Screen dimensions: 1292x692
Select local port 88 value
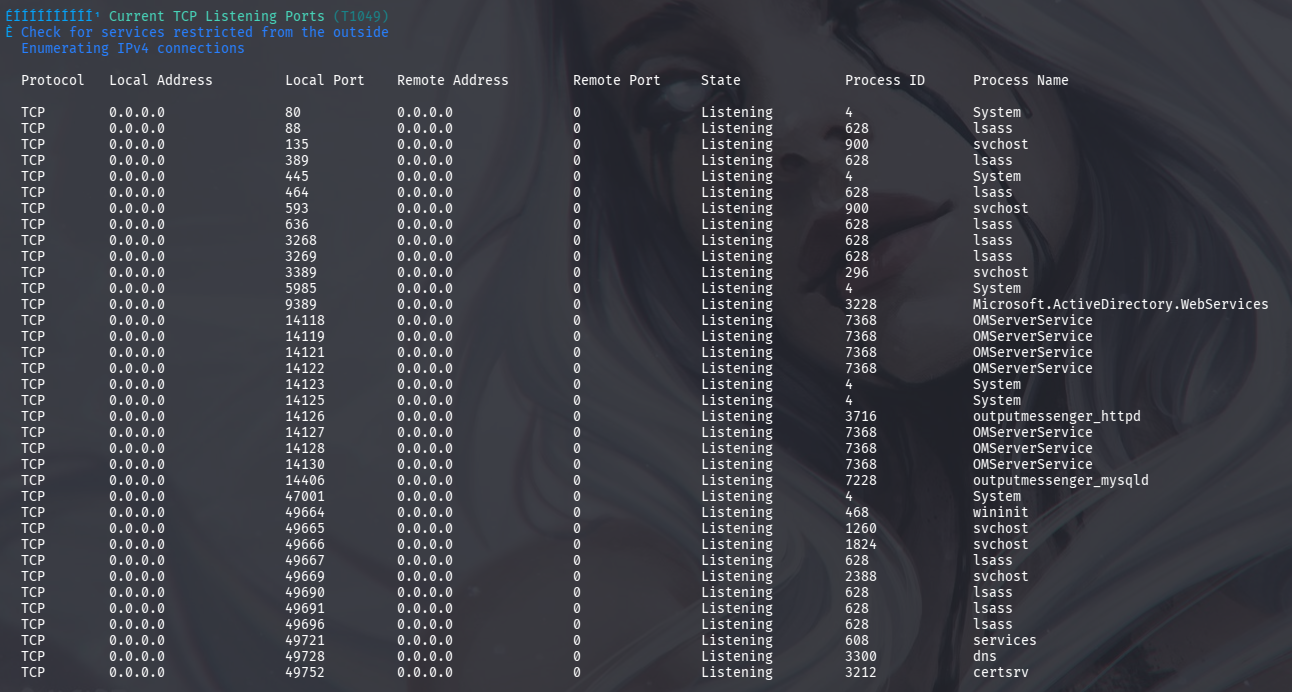point(293,128)
